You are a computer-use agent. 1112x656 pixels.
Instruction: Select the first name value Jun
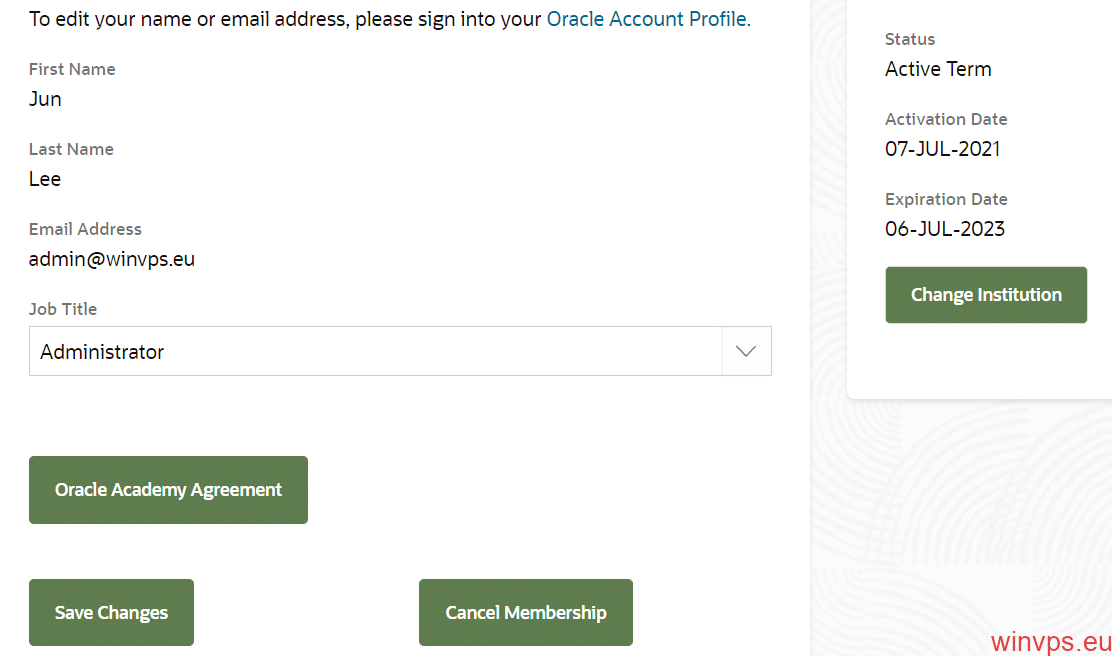click(45, 99)
